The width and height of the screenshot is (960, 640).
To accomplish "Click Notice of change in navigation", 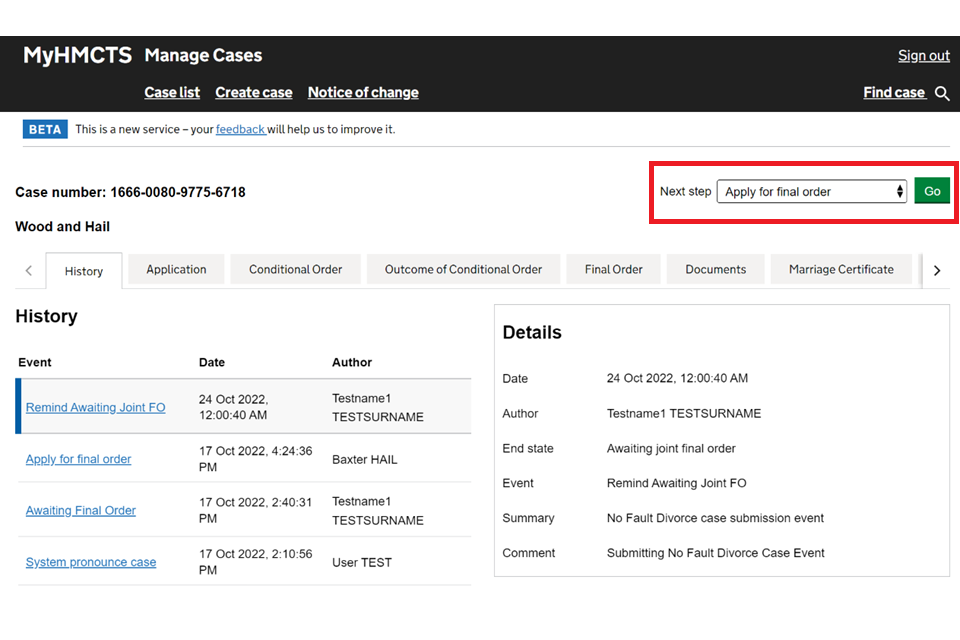I will (363, 92).
